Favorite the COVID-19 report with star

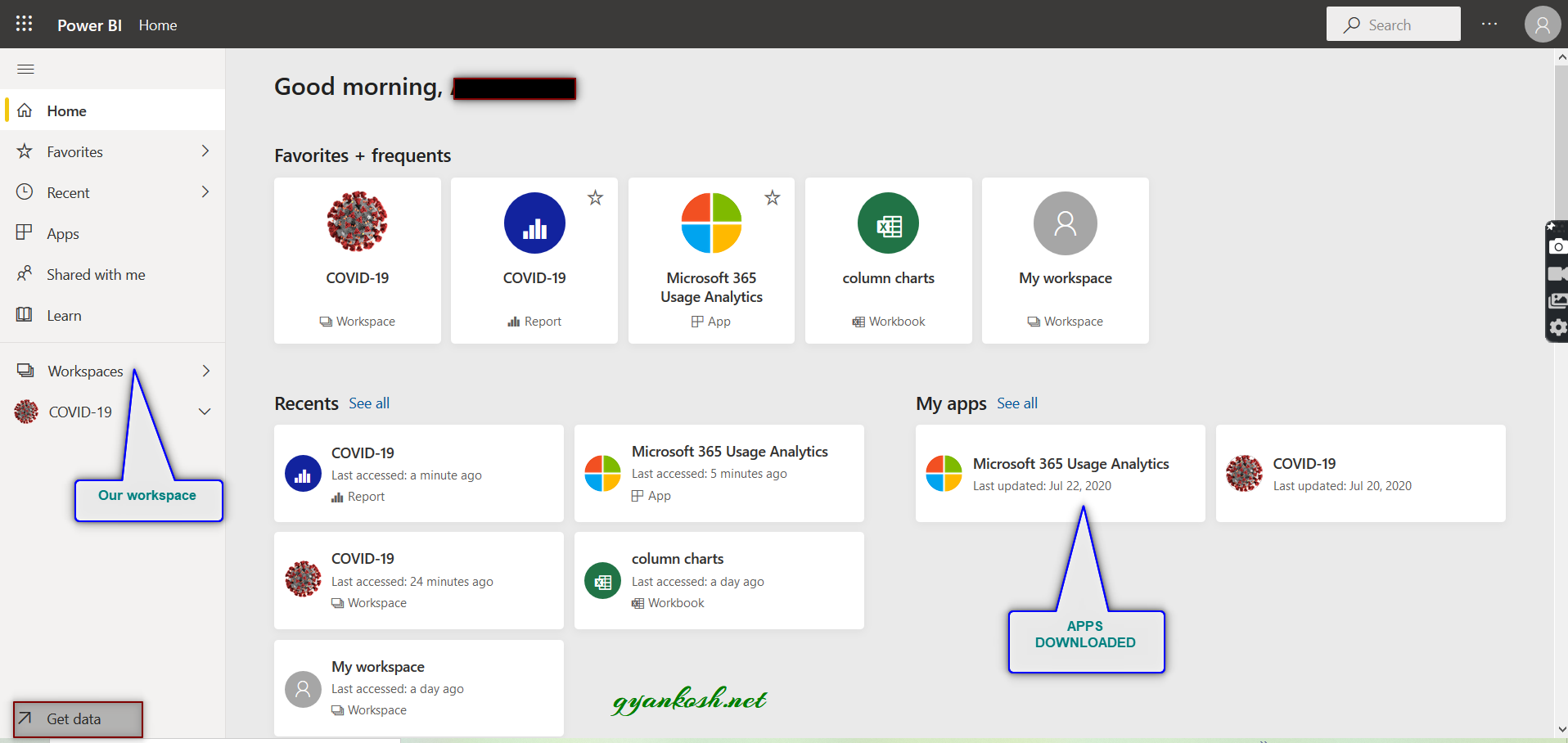pos(596,197)
